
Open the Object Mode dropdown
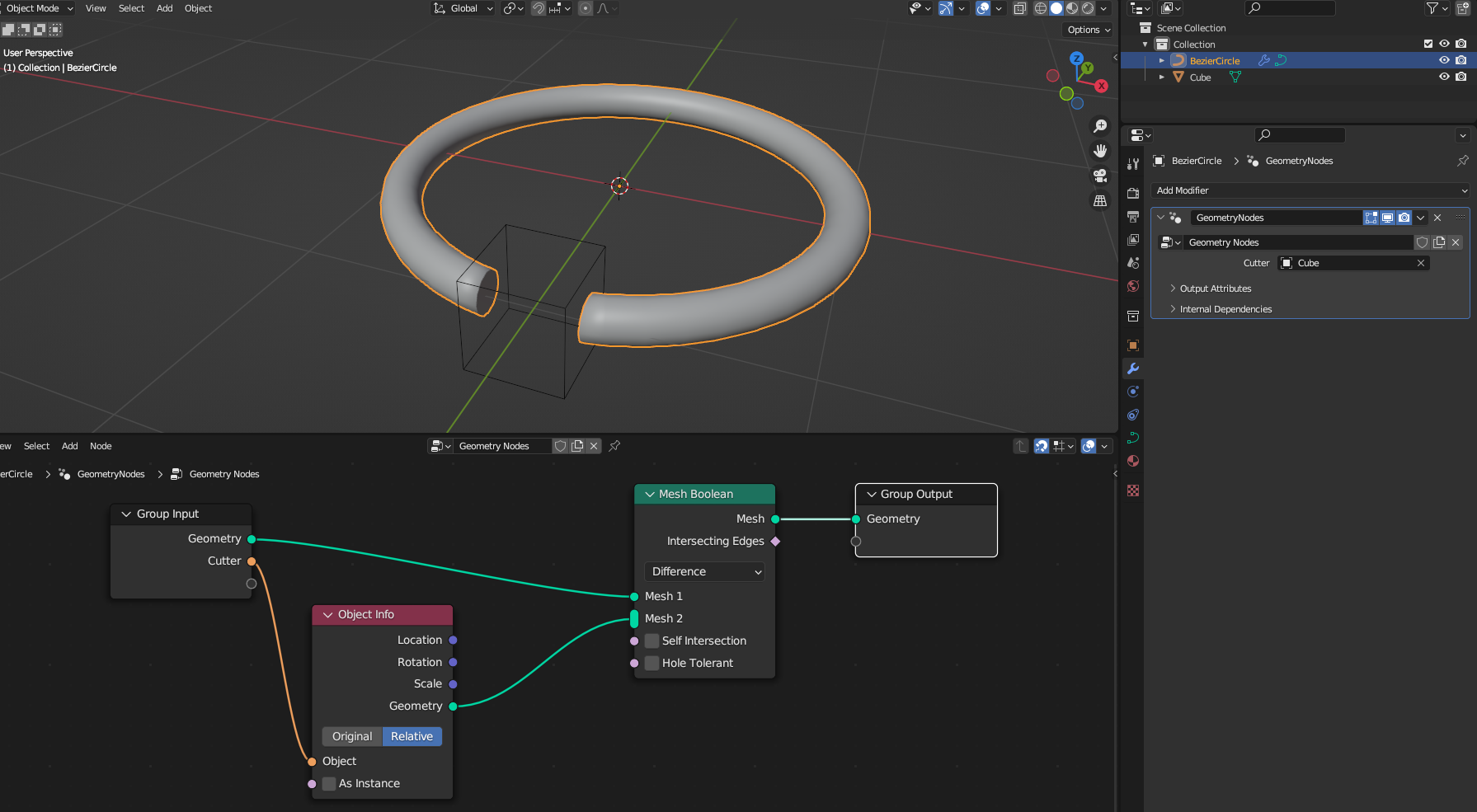[x=38, y=8]
